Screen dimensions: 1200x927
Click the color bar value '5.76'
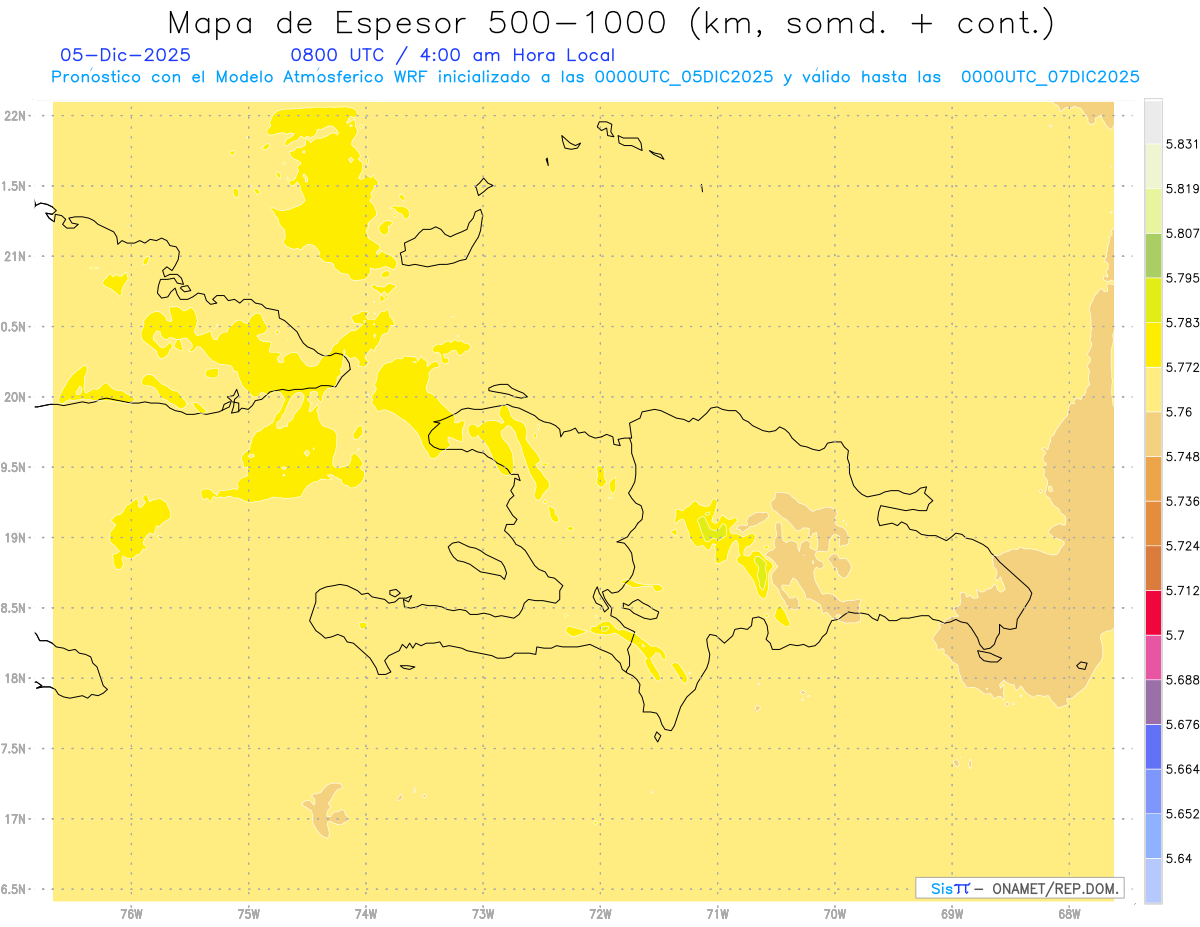(1178, 412)
